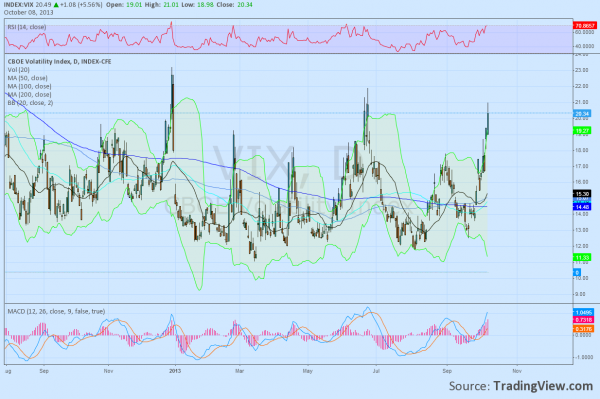Viewport: 600px width, 399px height.
Task: Open the RSI (14, close) indicator label
Action: point(26,27)
